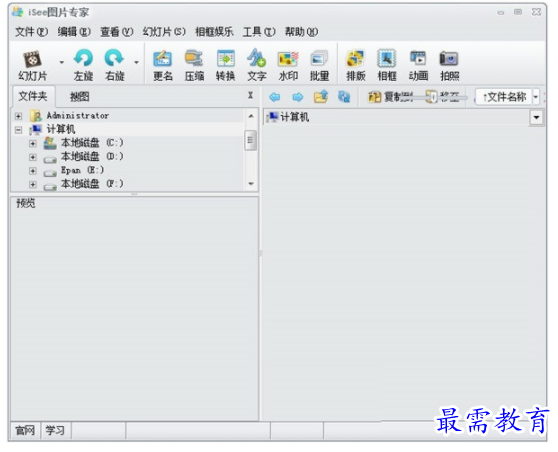Select Administrator in folder tree
Screen dimensions: 558x452
[x=78, y=116]
